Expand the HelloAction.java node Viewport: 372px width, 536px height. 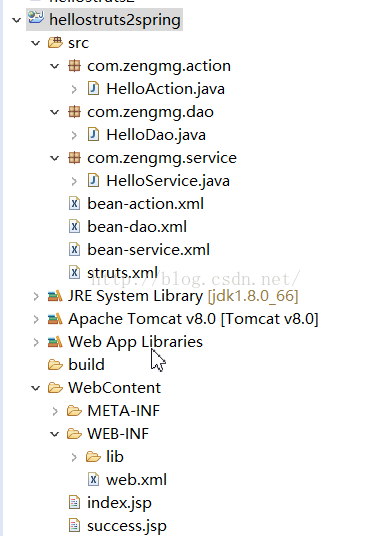coord(74,89)
